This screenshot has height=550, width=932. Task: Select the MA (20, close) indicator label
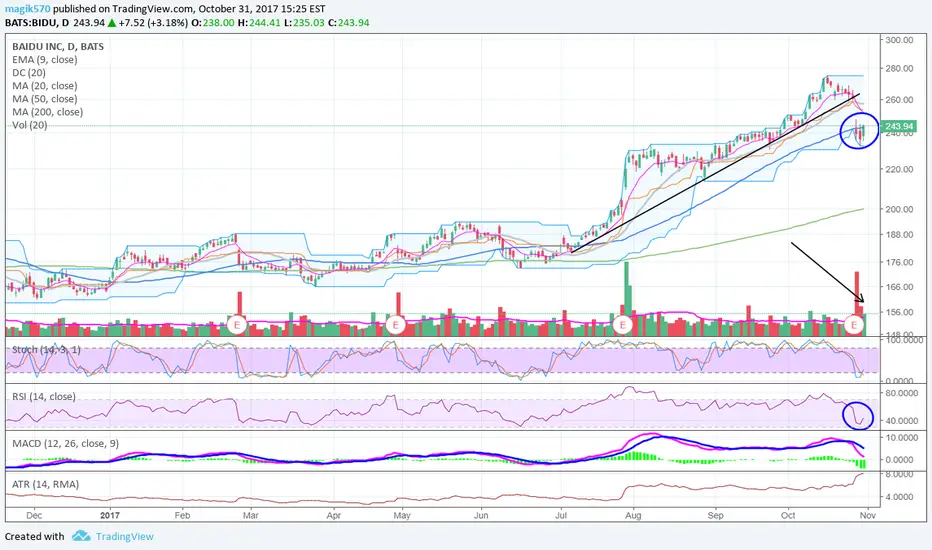(x=45, y=86)
